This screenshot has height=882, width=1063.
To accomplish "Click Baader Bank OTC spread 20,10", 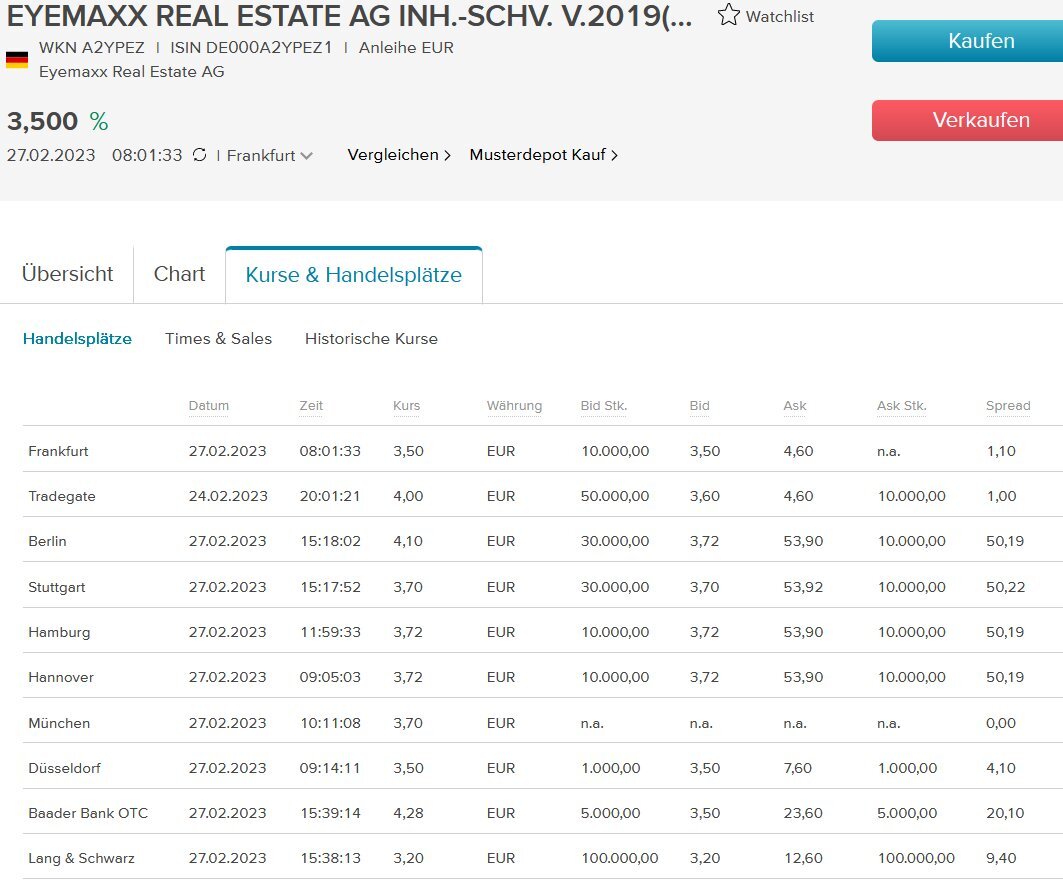I will 1005,813.
